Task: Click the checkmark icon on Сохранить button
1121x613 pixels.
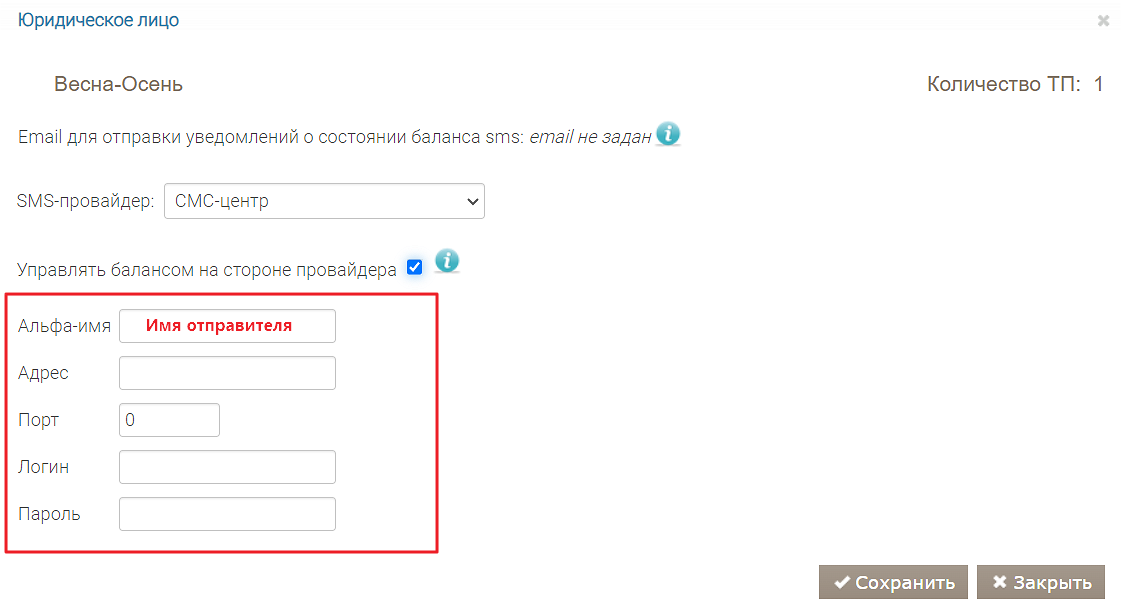Action: pos(842,582)
